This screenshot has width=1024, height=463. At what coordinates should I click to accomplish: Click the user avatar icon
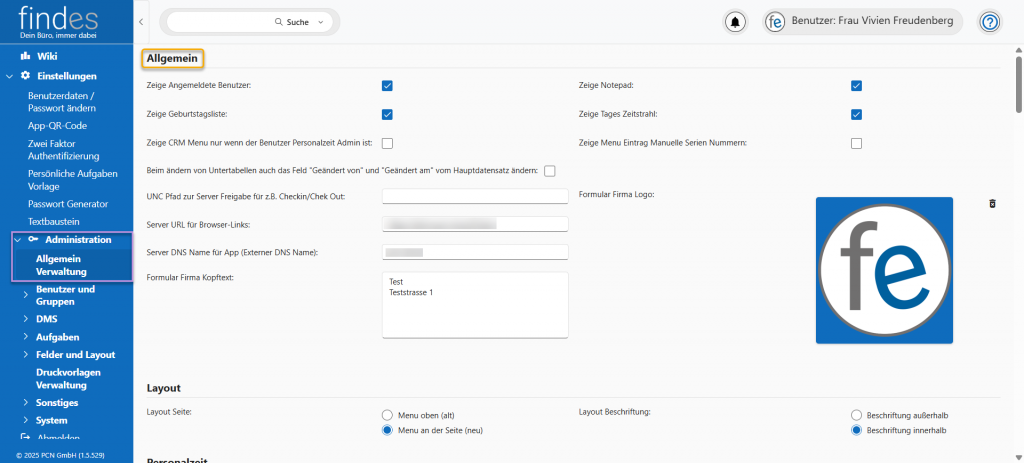pyautogui.click(x=776, y=22)
